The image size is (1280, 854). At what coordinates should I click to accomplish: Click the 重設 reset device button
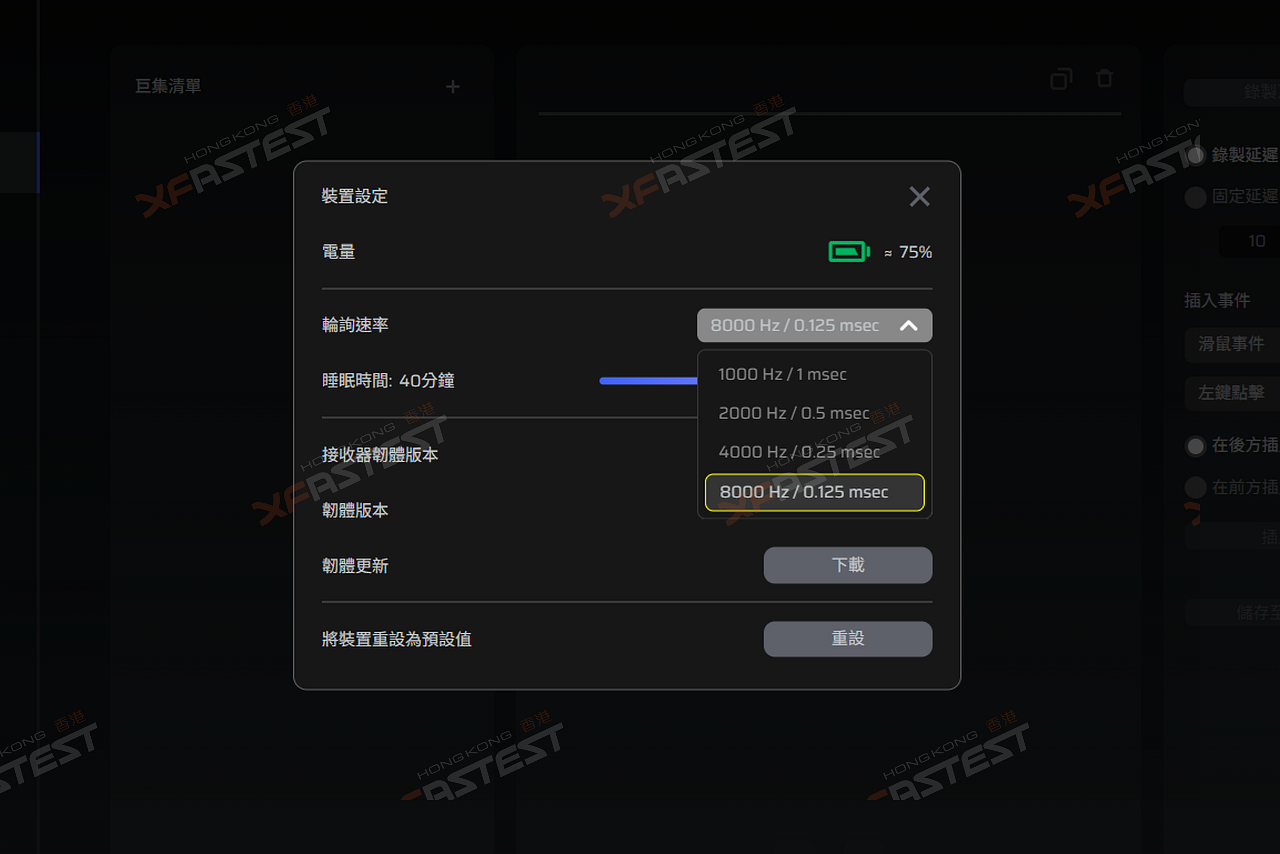[x=848, y=639]
